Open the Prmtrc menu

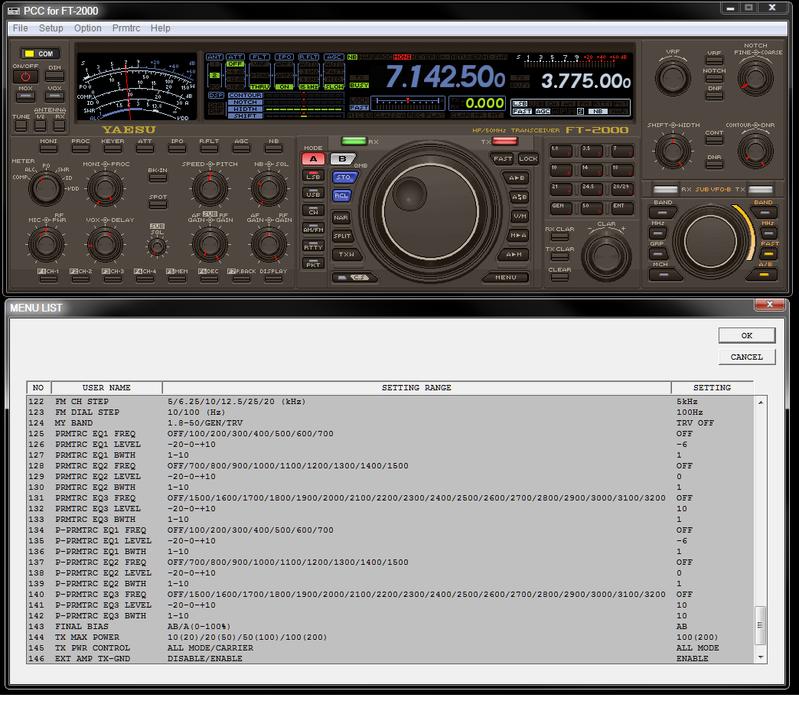[x=126, y=28]
